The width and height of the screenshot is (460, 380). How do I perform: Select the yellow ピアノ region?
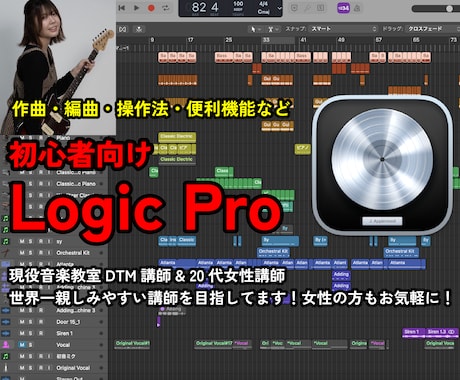click(302, 149)
